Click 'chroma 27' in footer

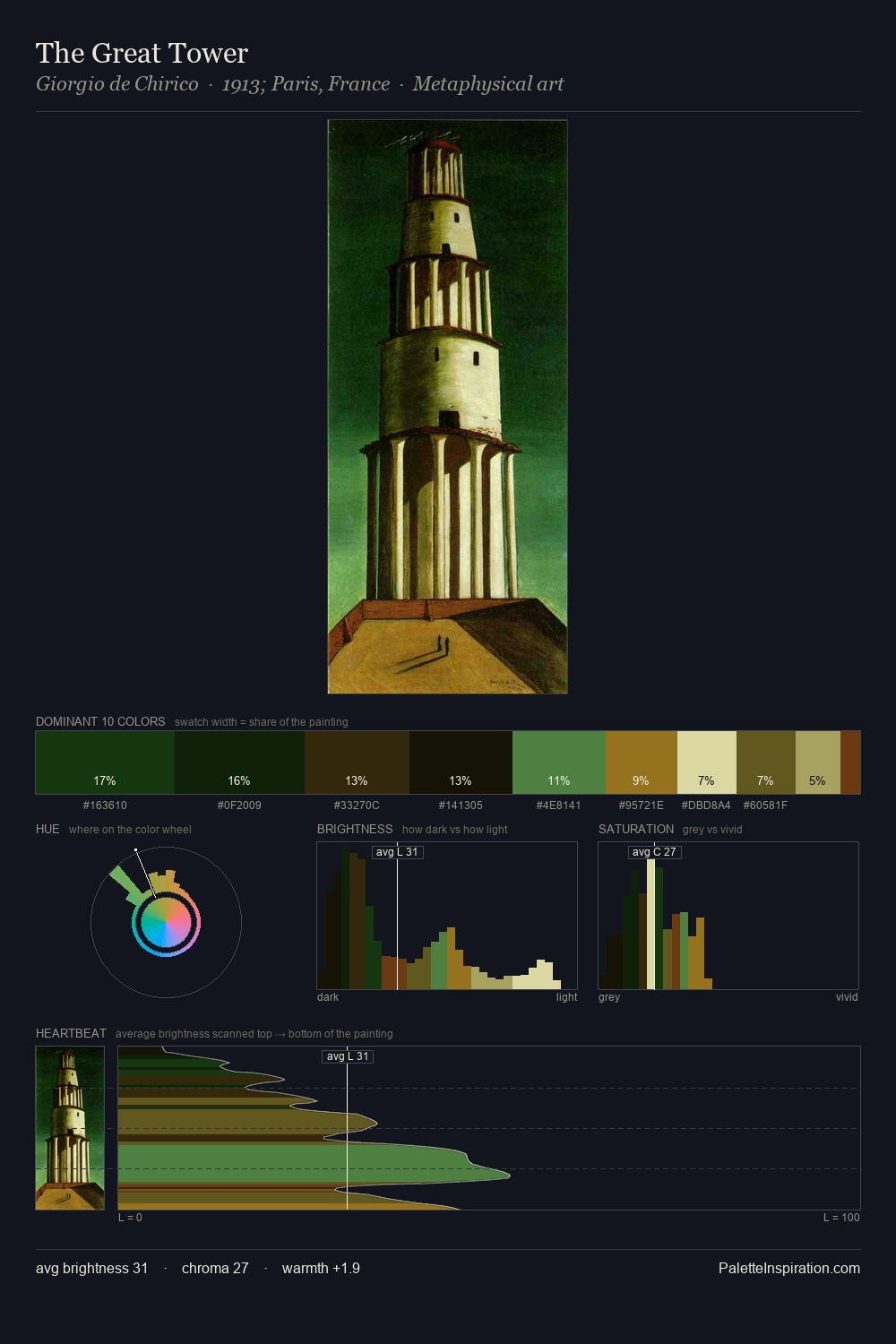click(215, 1268)
